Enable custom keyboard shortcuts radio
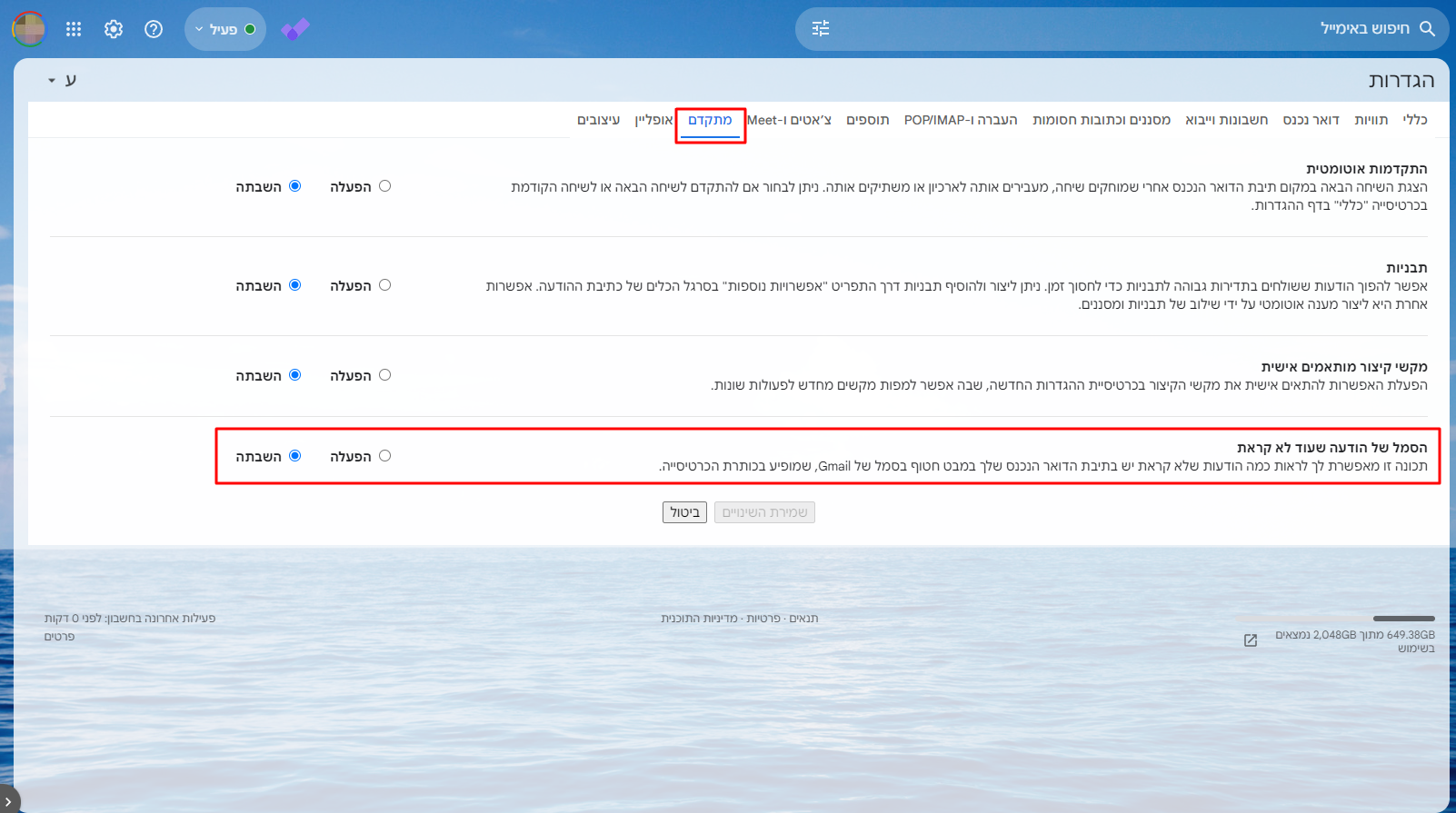The width and height of the screenshot is (1456, 813). (x=384, y=375)
